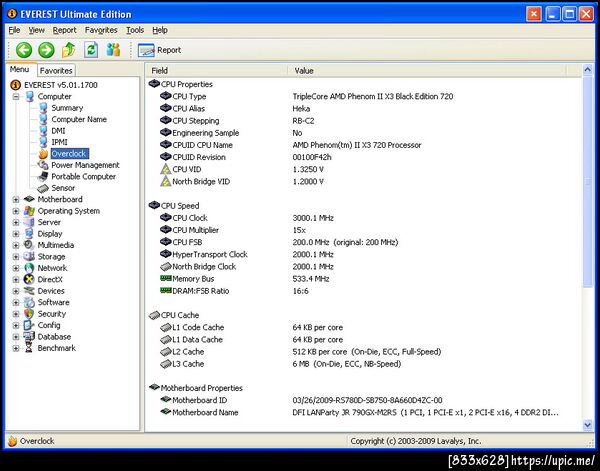Select DMI tree item
This screenshot has width=600, height=471.
[59, 131]
